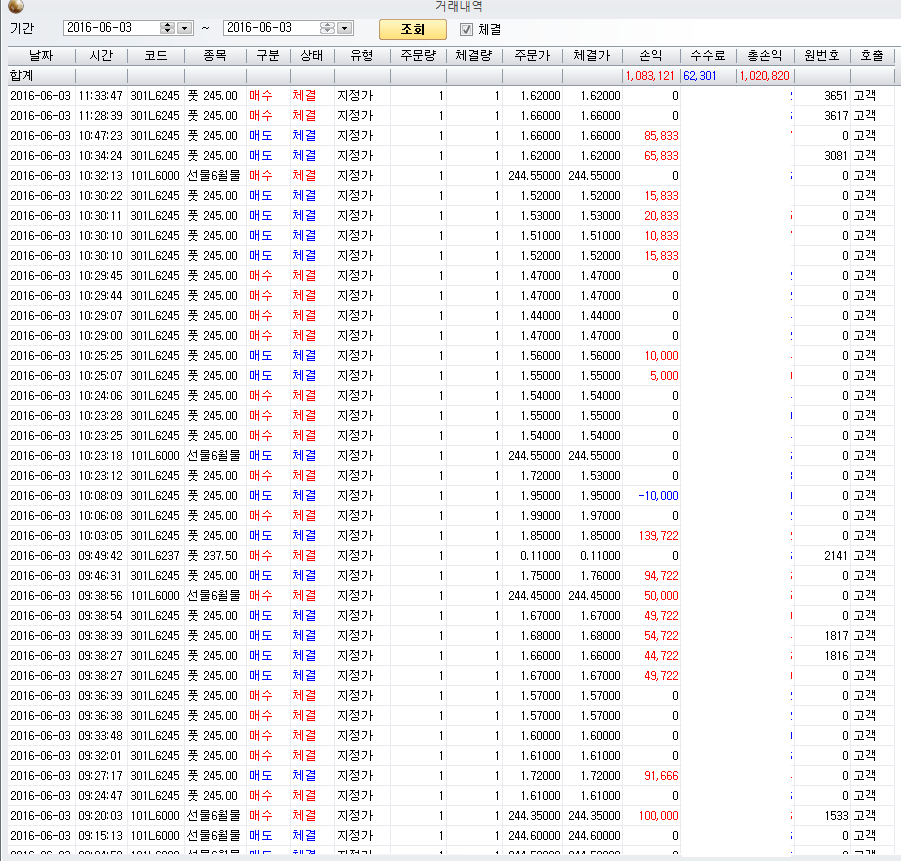Image resolution: width=901 pixels, height=861 pixels.
Task: Toggle the 체결 checkbox
Action: (467, 29)
